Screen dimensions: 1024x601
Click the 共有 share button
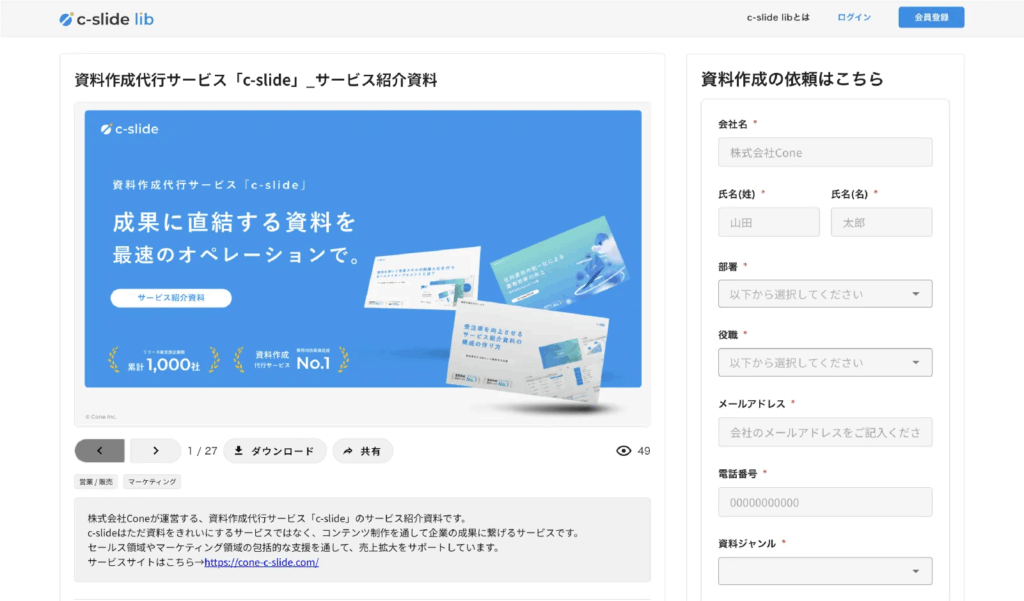362,451
